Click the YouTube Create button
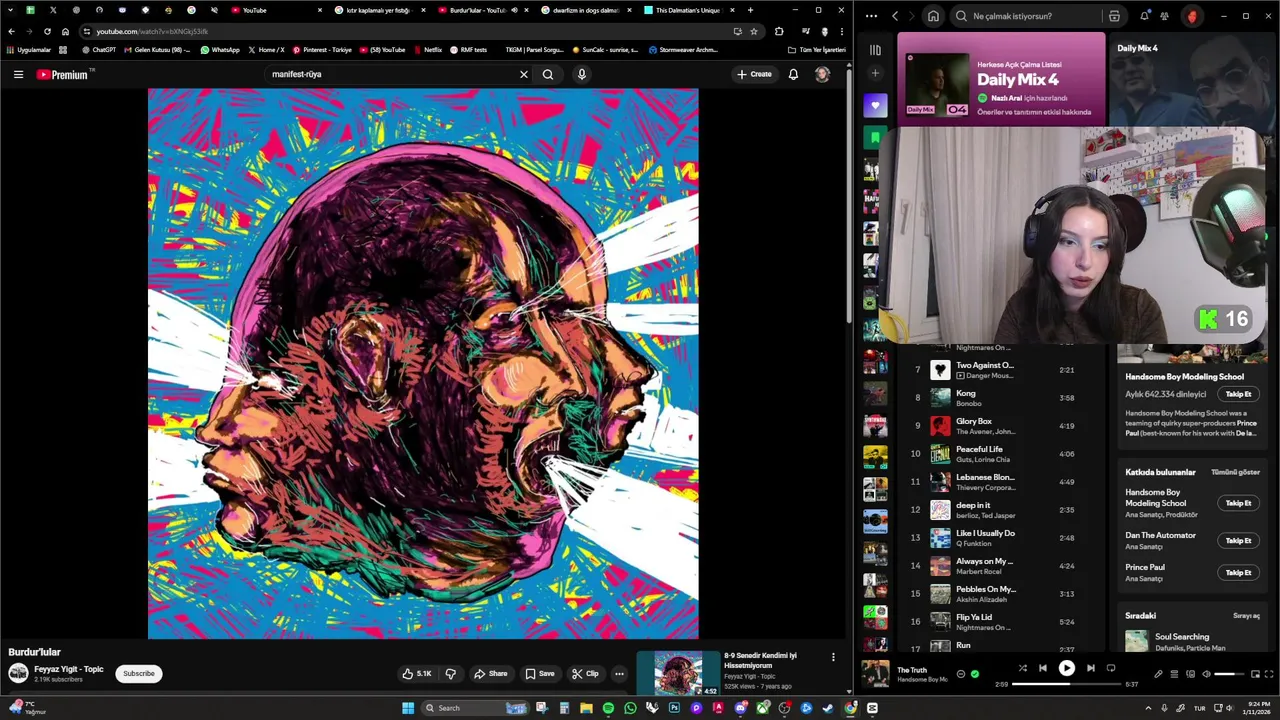 pyautogui.click(x=754, y=74)
